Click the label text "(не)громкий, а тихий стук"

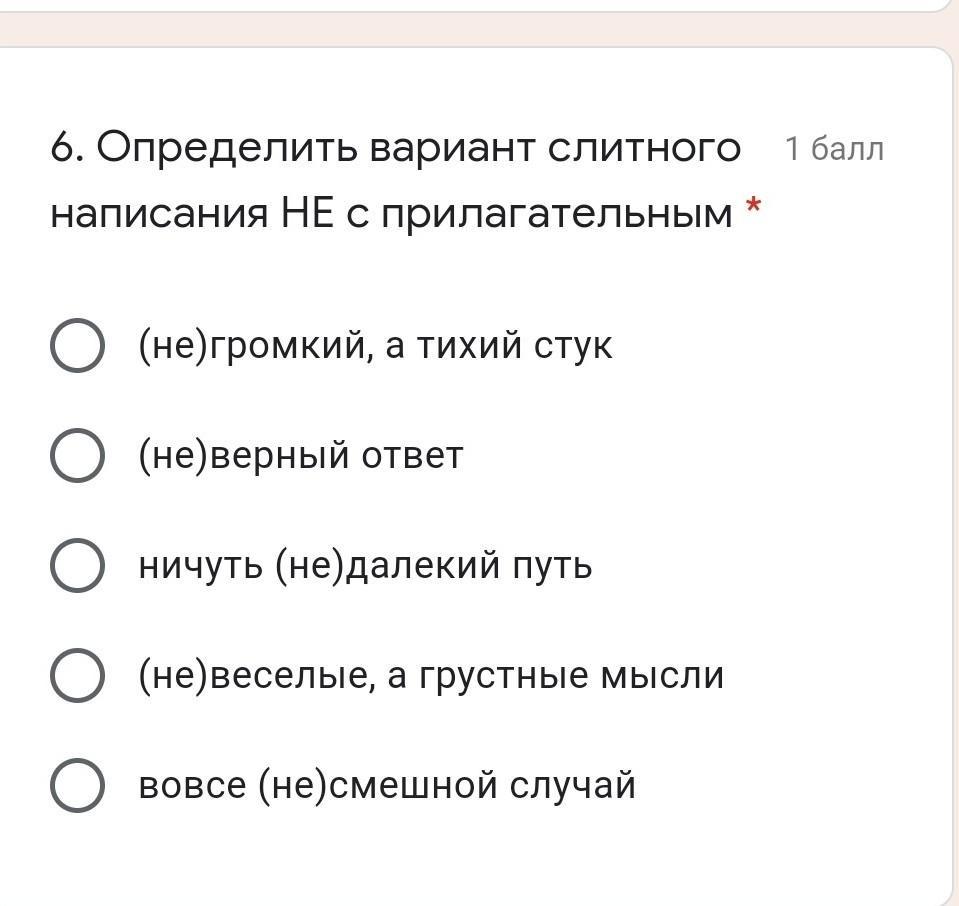click(375, 346)
